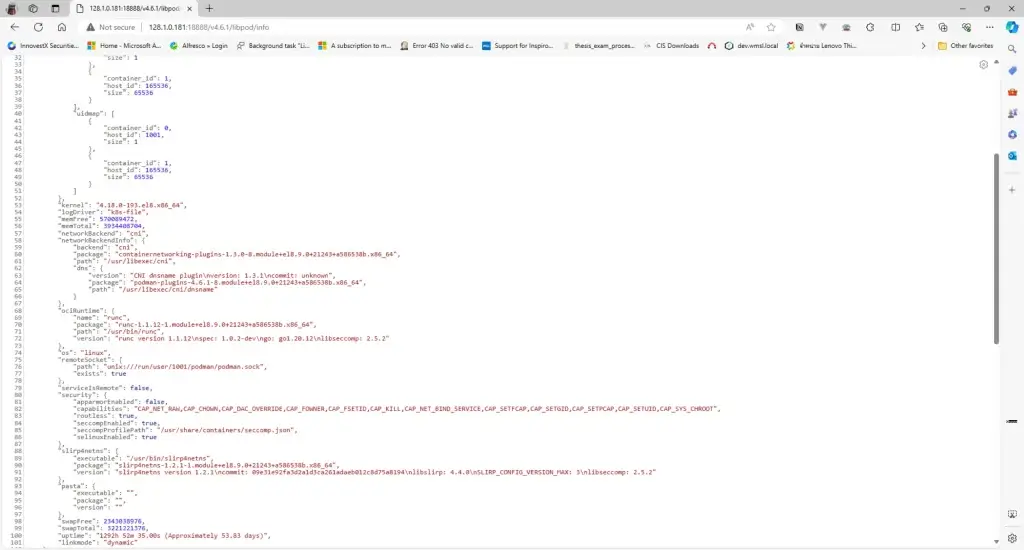Close the 128.1.0.181 libpod tab
This screenshot has height=550, width=1024.
tap(189, 8)
